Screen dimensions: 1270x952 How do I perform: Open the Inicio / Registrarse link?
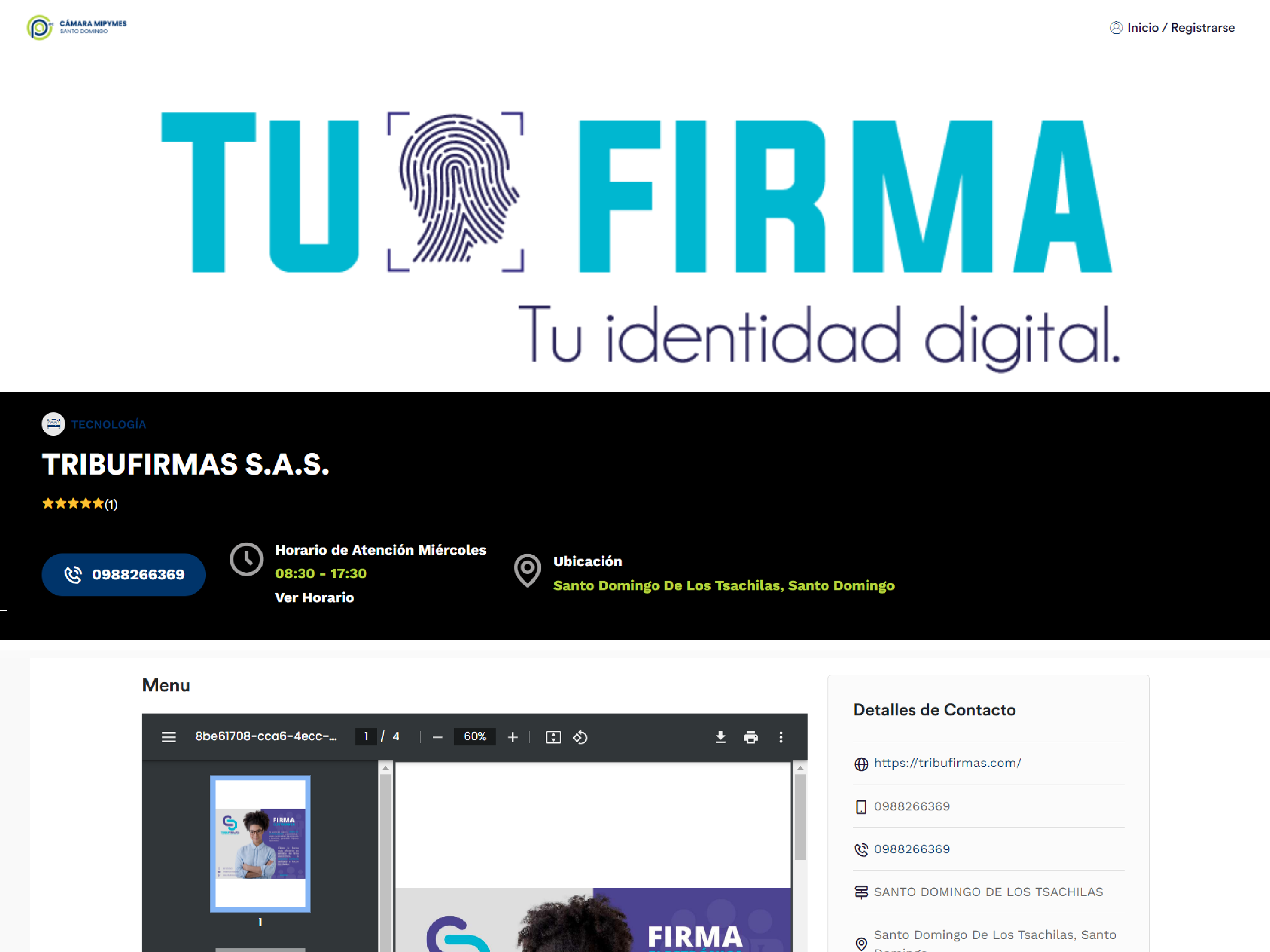tap(1180, 28)
